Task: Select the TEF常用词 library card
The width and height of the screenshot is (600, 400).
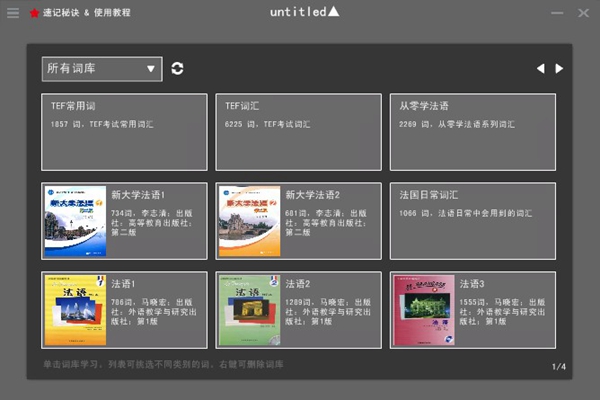Action: pyautogui.click(x=124, y=132)
